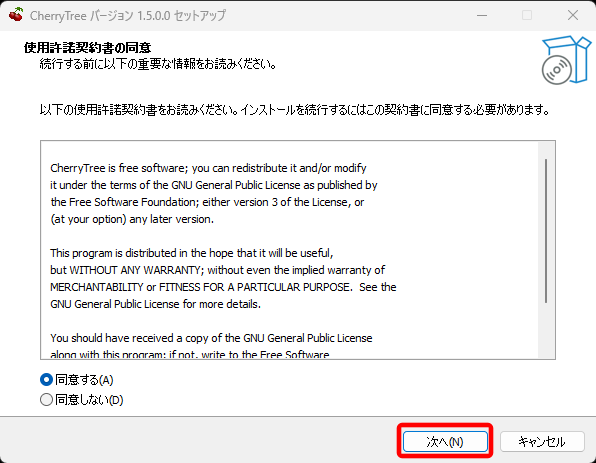Click the line "it under the terms of the GNU"
The image size is (596, 463).
(x=214, y=185)
